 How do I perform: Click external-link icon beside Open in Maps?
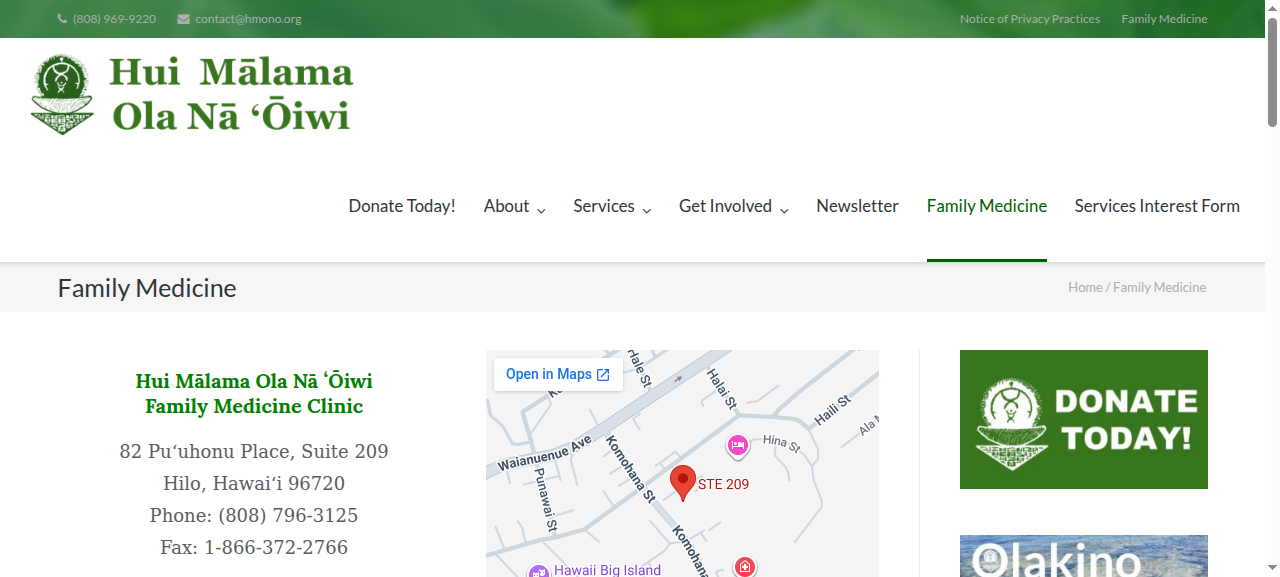pyautogui.click(x=603, y=375)
